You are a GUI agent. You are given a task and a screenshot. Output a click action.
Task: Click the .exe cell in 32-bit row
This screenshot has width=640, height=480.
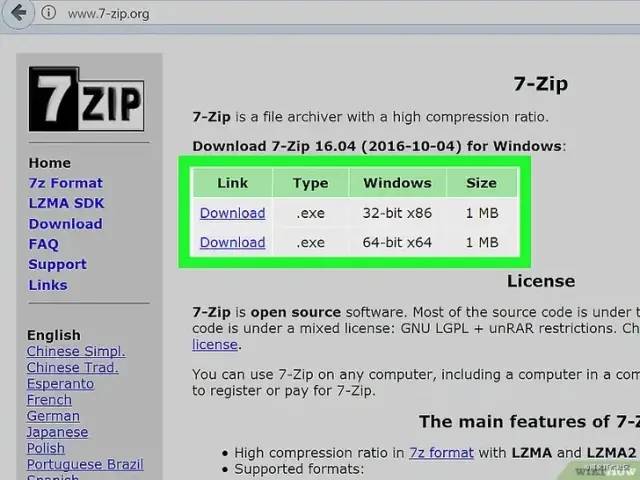(x=311, y=213)
